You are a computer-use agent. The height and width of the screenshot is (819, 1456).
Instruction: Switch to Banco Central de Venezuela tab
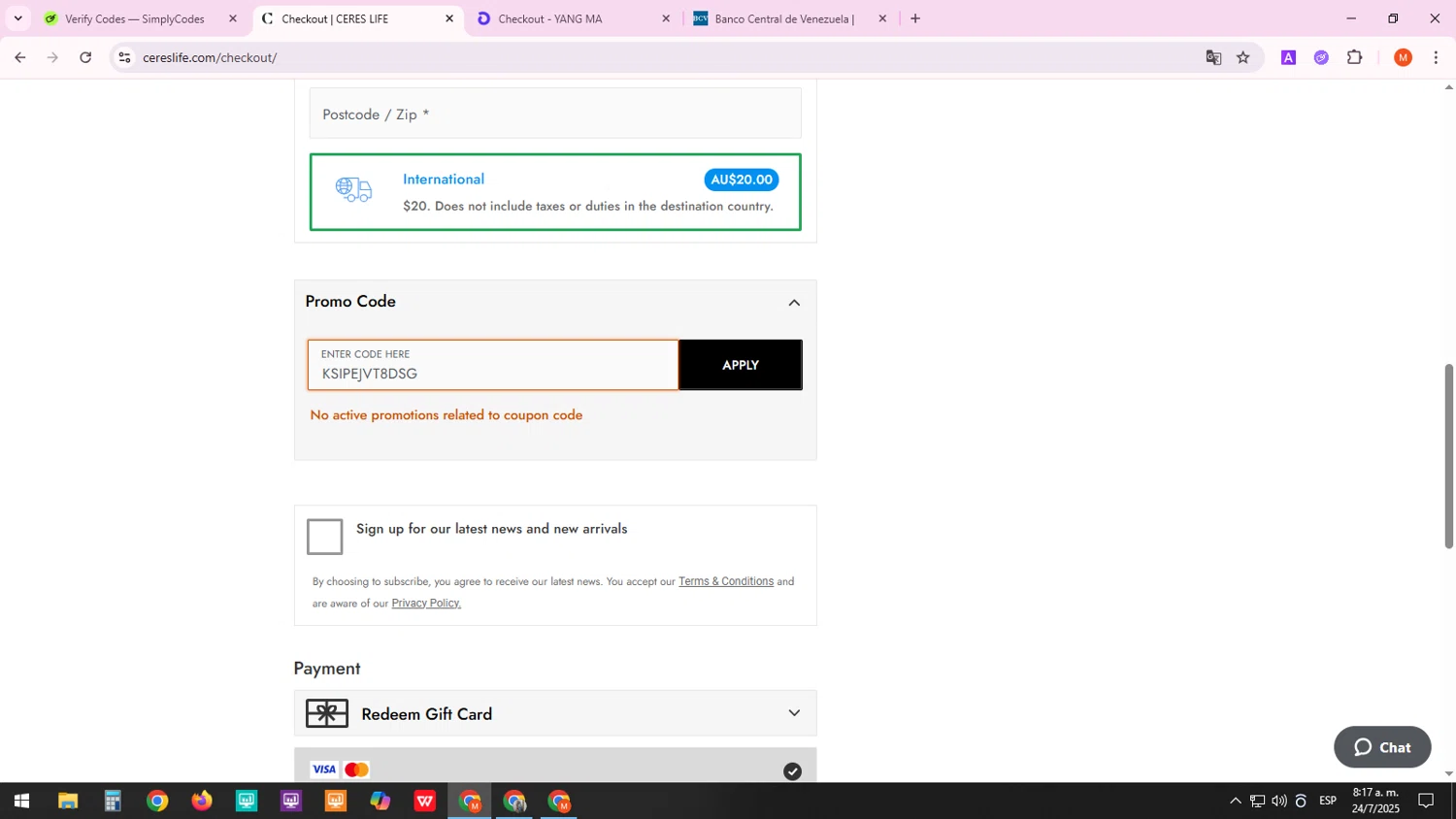pos(788,18)
